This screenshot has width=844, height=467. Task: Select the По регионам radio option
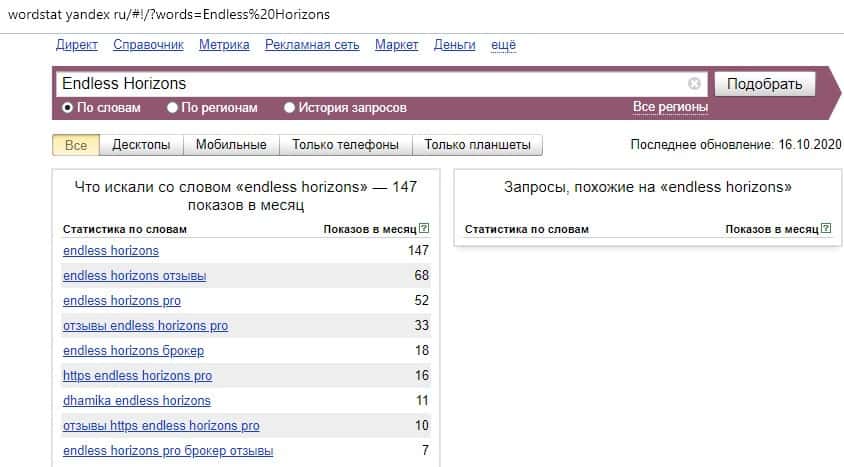pyautogui.click(x=173, y=108)
